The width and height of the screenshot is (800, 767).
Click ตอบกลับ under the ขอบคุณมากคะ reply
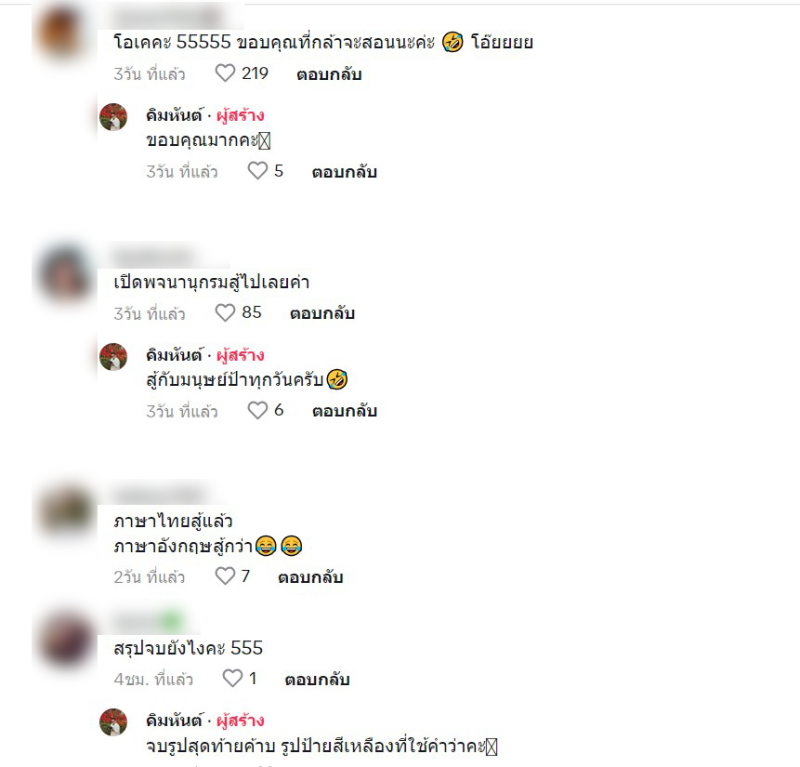344,172
